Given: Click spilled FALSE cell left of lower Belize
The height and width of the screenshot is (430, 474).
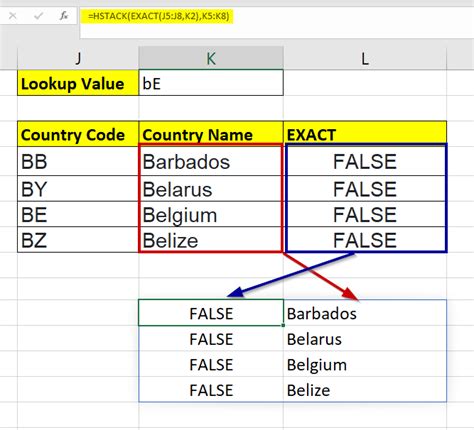Looking at the screenshot, I should pyautogui.click(x=211, y=390).
